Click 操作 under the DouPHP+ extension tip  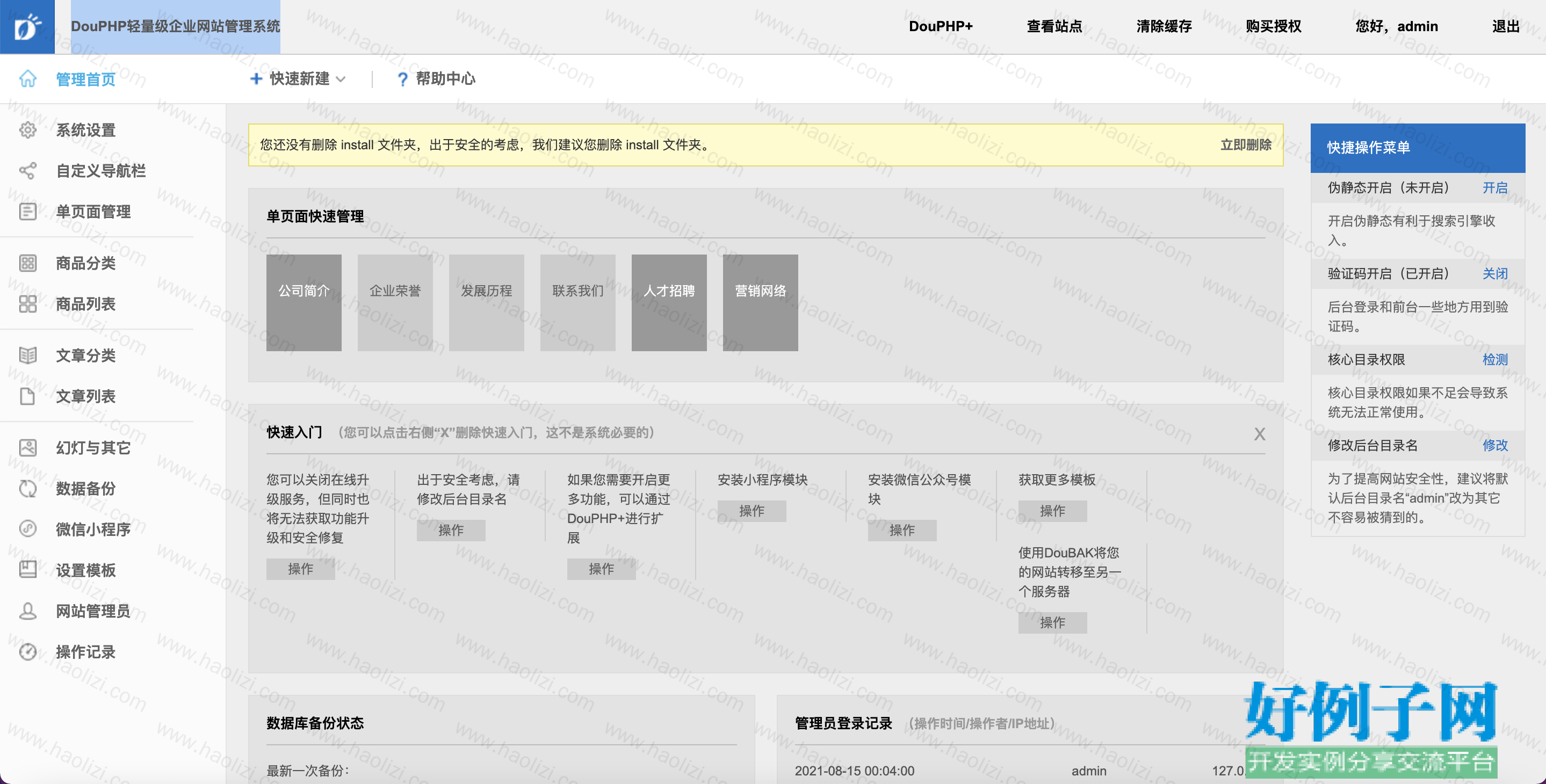tap(601, 569)
